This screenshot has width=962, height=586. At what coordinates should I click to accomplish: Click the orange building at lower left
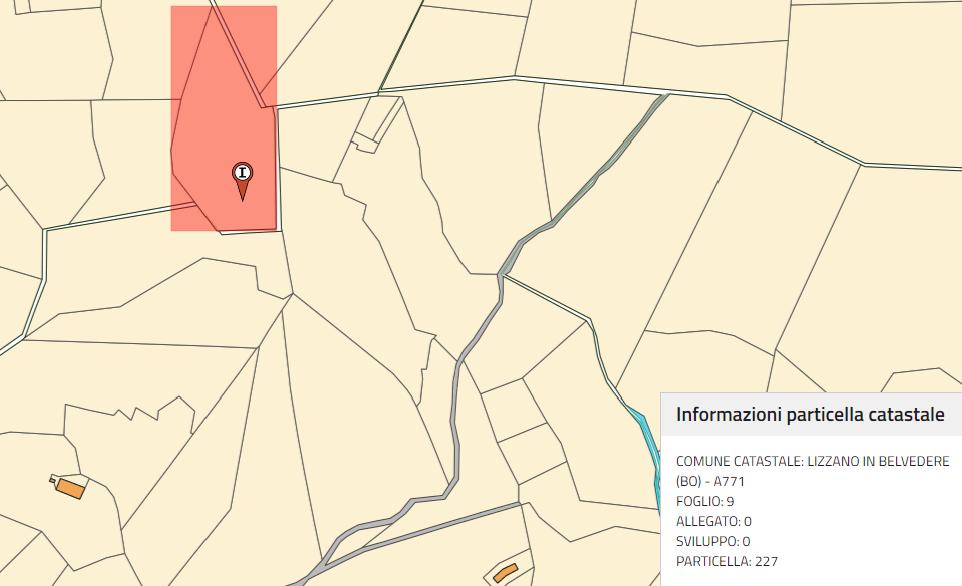[x=69, y=487]
